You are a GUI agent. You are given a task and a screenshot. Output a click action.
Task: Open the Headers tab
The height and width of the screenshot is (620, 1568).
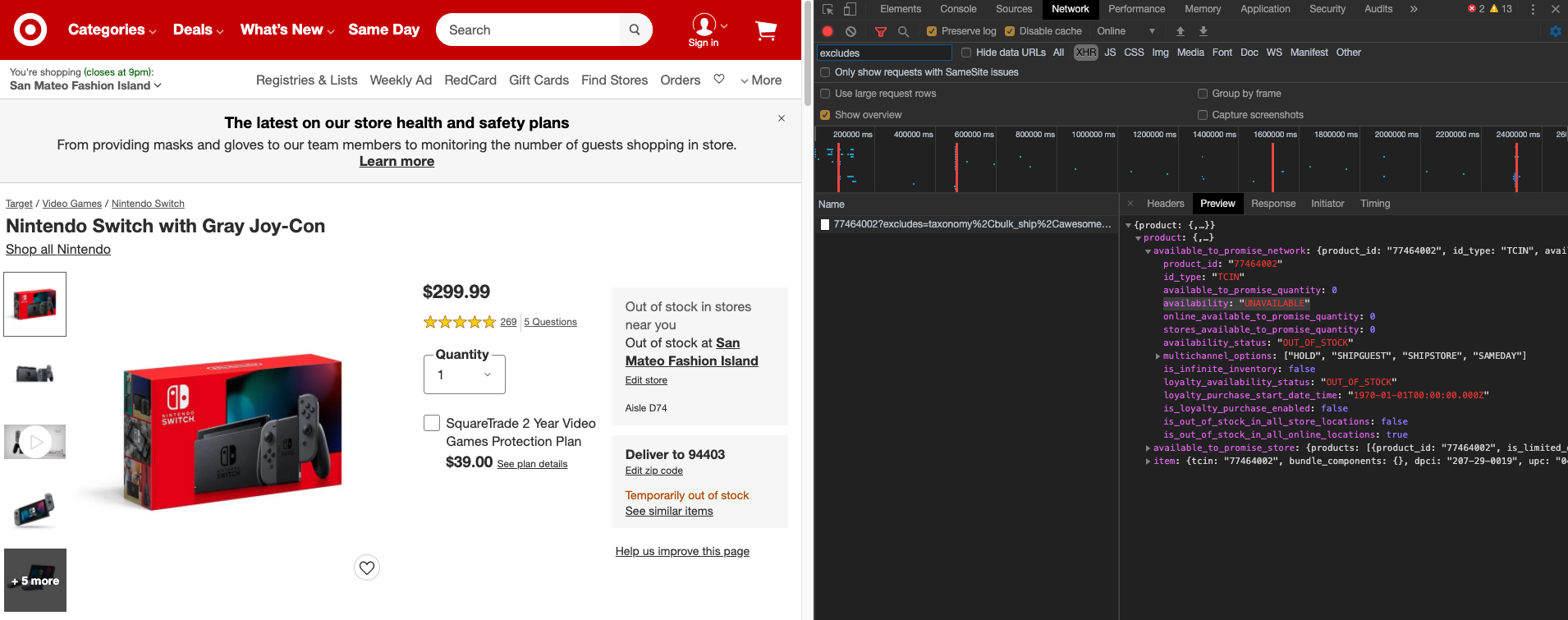coord(1165,204)
